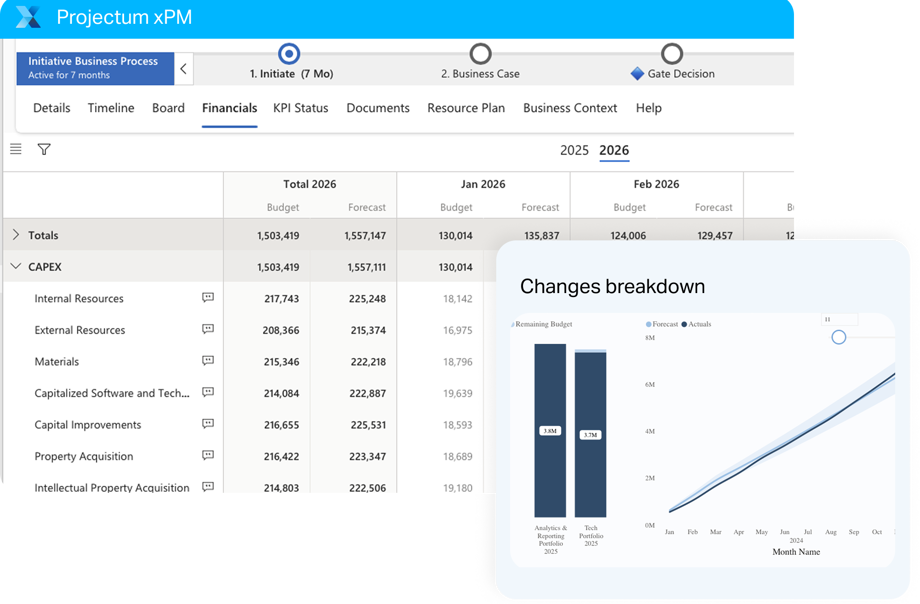Select the Gate Decision stage circle
This screenshot has height=604, width=920.
point(672,54)
